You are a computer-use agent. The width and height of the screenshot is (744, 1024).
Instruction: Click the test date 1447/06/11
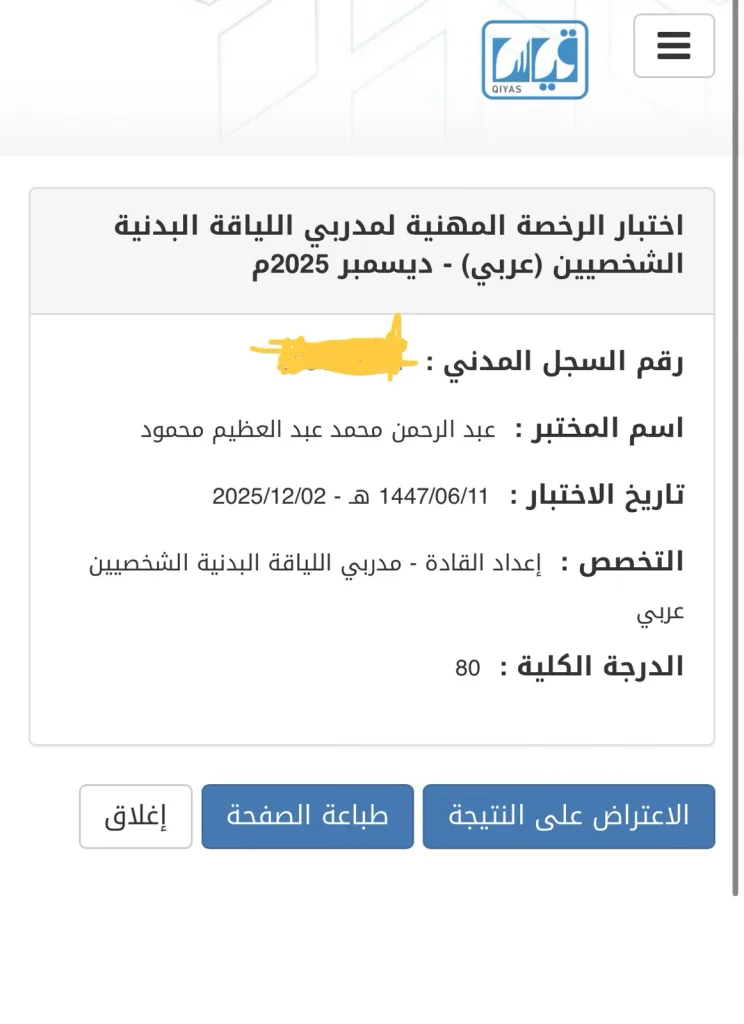(x=434, y=496)
